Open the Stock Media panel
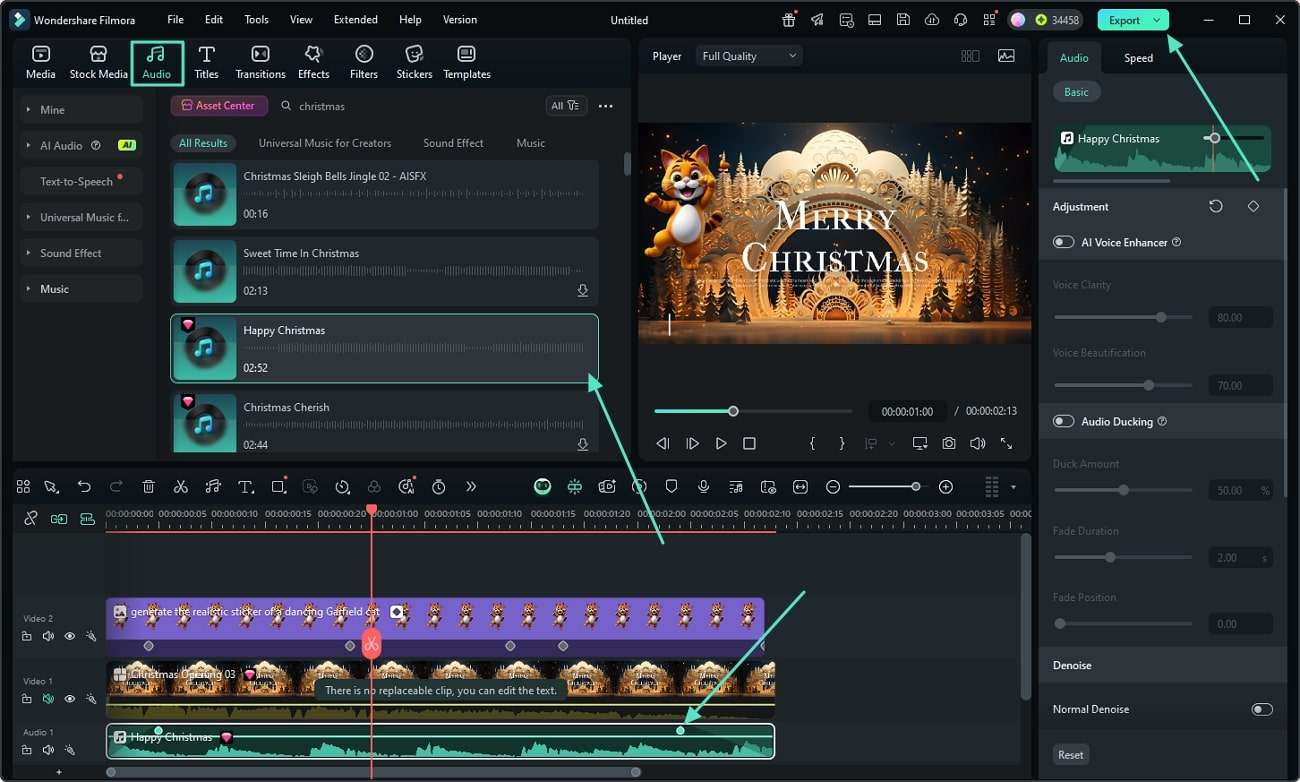Screen dimensions: 1300x782 pyautogui.click(x=98, y=62)
